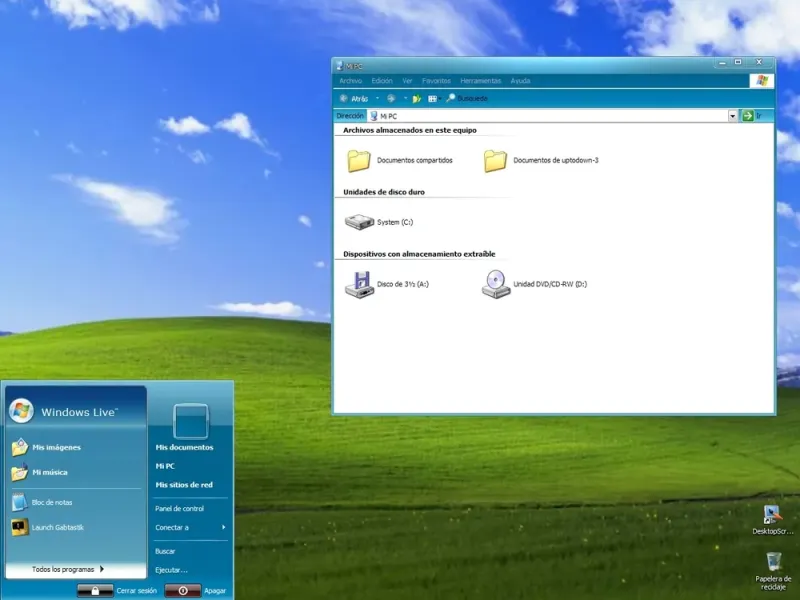Select the Disco de 3½ (A:) floppy drive
Image resolution: width=800 pixels, height=600 pixels.
387,284
